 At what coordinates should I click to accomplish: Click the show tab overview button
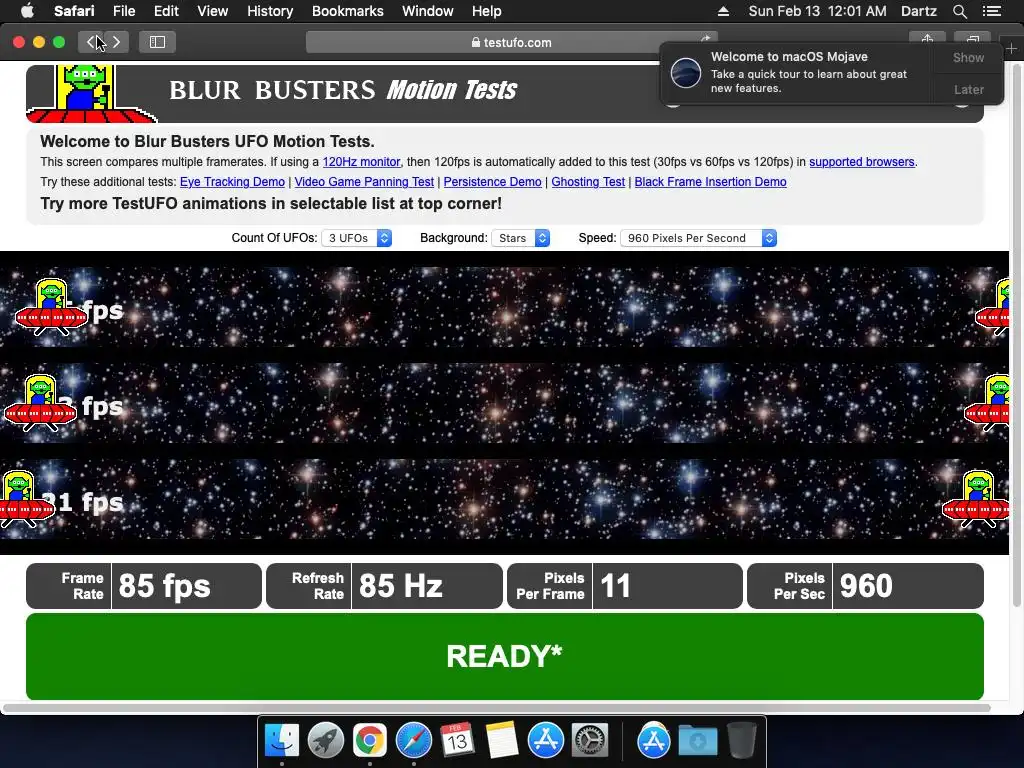pyautogui.click(x=972, y=40)
